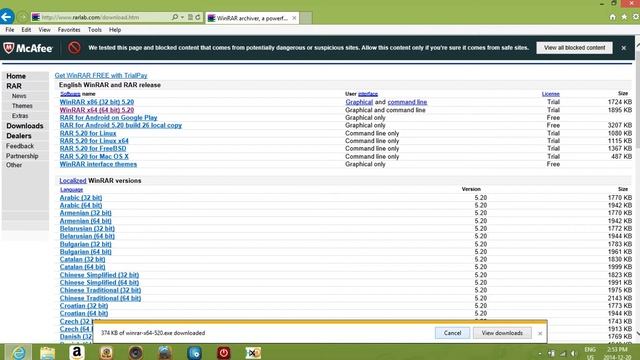Show hidden system tray icons arrow
The width and height of the screenshot is (640, 360).
pyautogui.click(x=540, y=353)
